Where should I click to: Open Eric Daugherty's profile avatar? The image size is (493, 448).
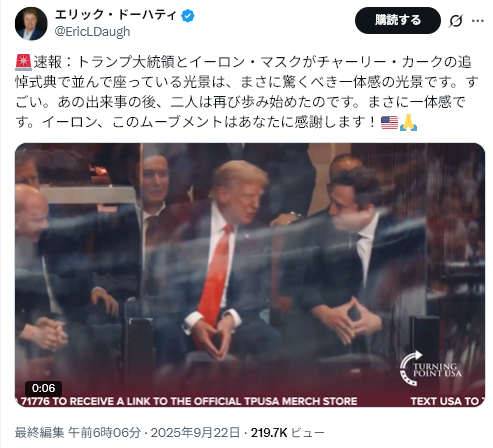31,24
